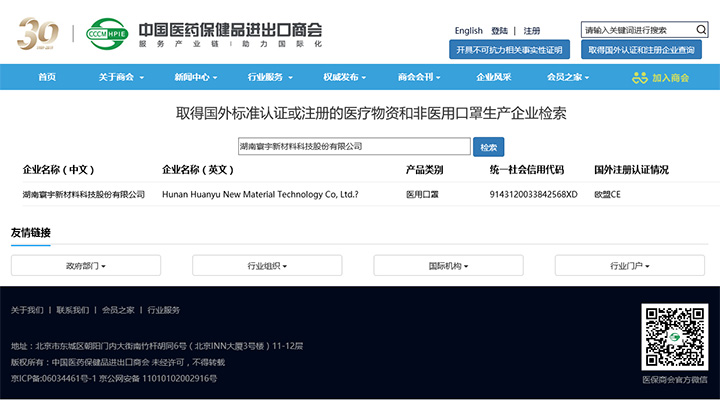Viewport: 720px width, 400px height.
Task: Open the 新闻中心 navigation menu
Action: (195, 77)
